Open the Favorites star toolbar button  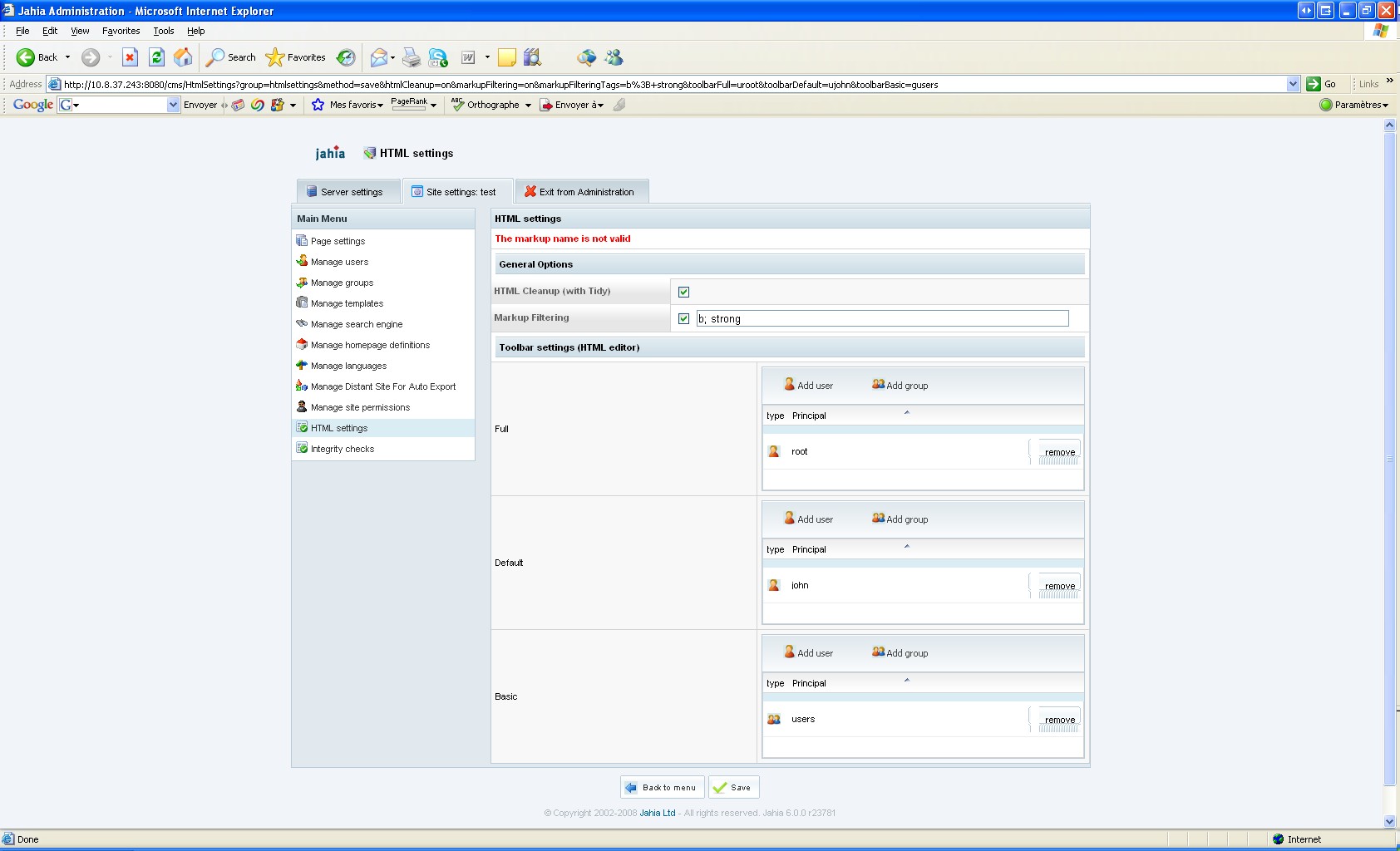[296, 57]
